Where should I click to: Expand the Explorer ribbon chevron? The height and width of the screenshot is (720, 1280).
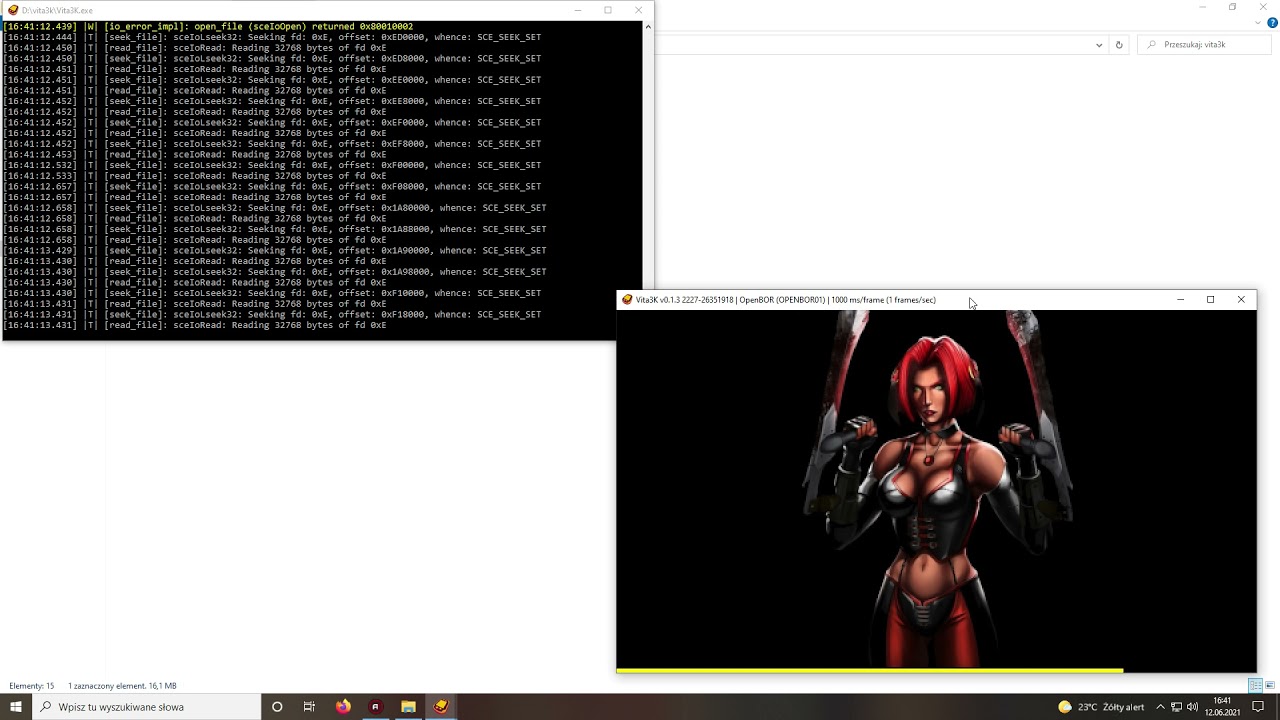(x=1259, y=23)
